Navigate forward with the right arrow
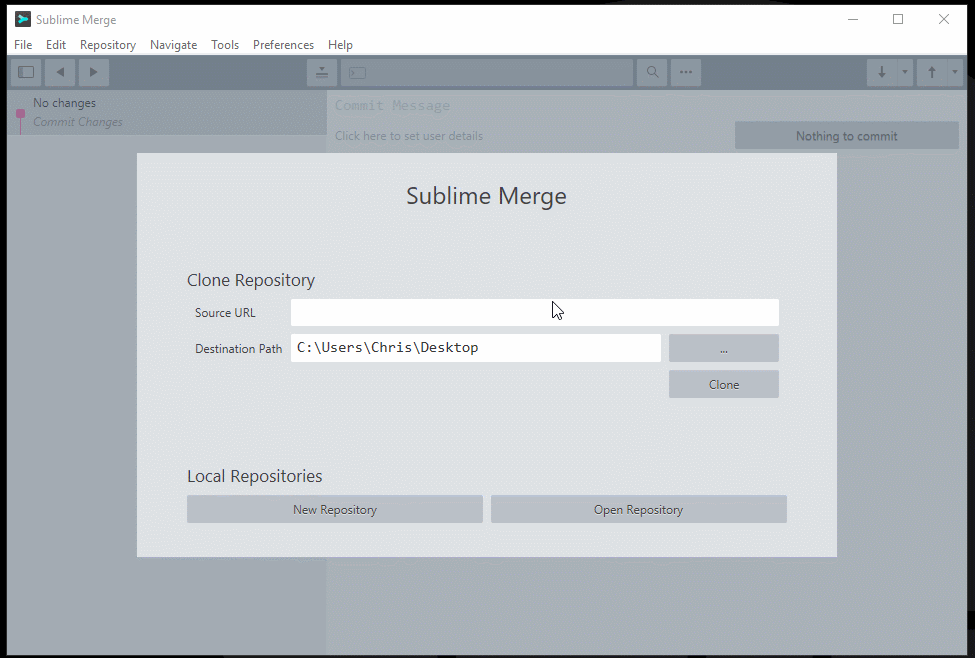Viewport: 975px width, 658px height. [93, 72]
